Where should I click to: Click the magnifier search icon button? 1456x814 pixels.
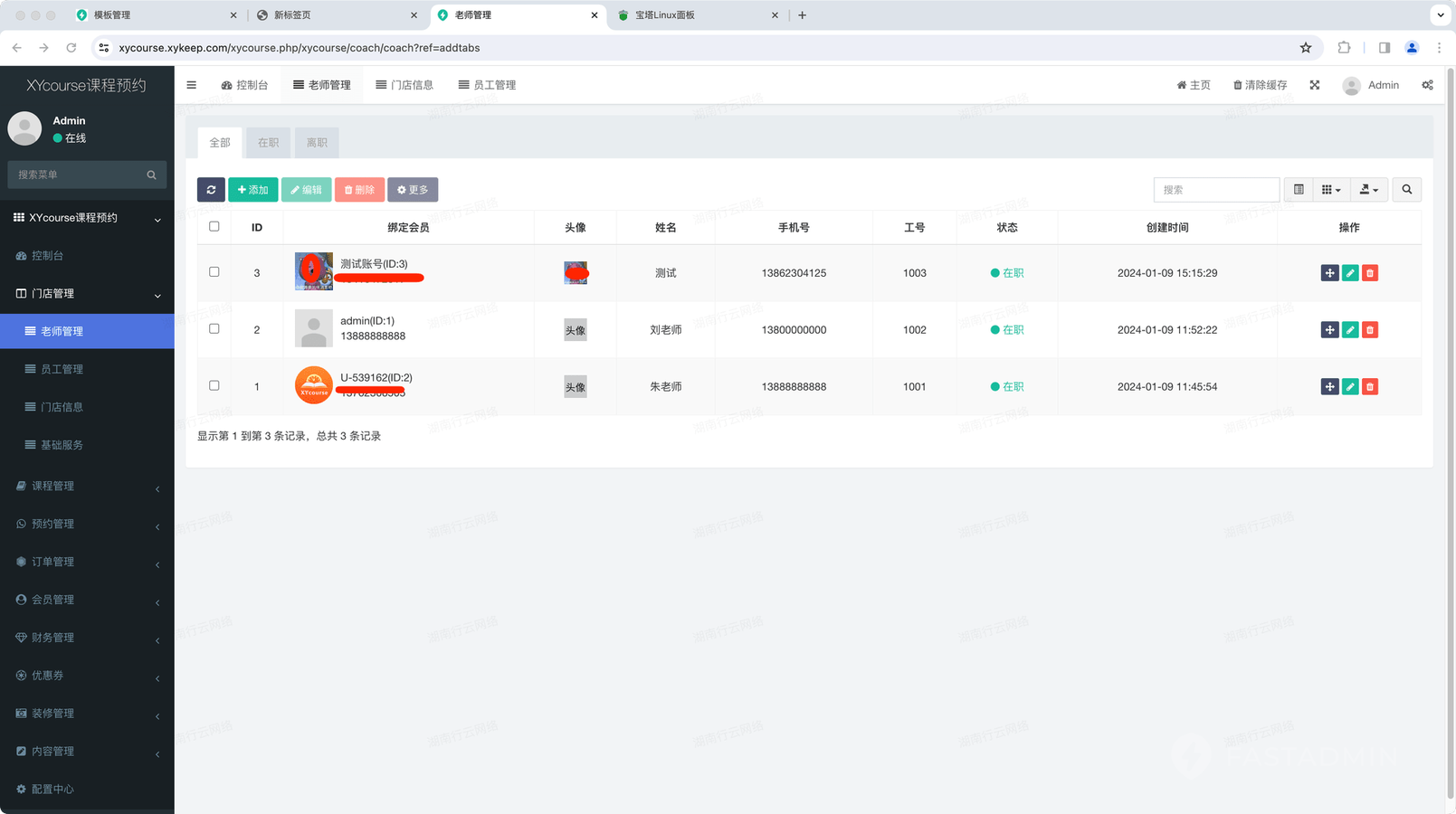[x=1406, y=190]
